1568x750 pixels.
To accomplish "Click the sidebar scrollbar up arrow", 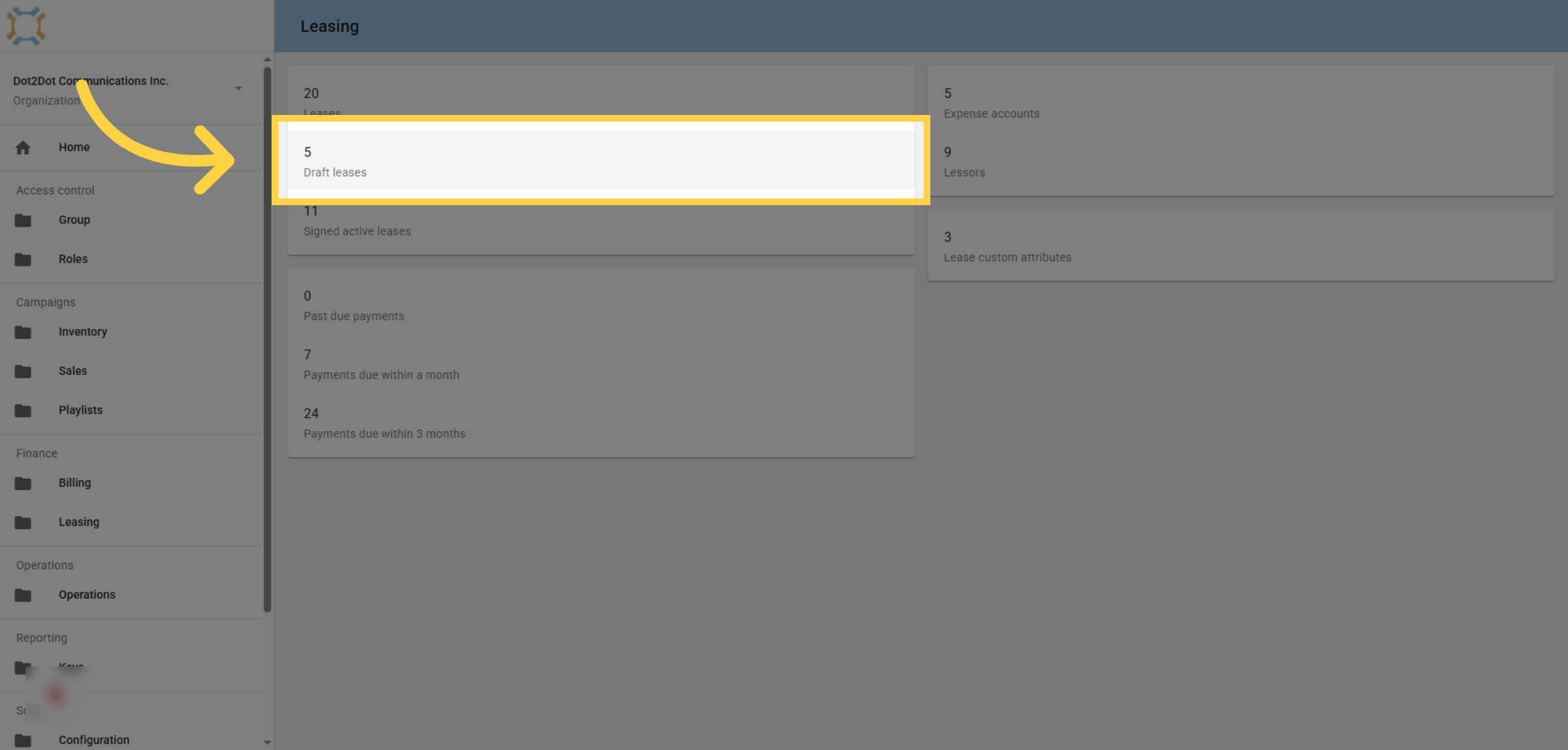I will [x=267, y=59].
